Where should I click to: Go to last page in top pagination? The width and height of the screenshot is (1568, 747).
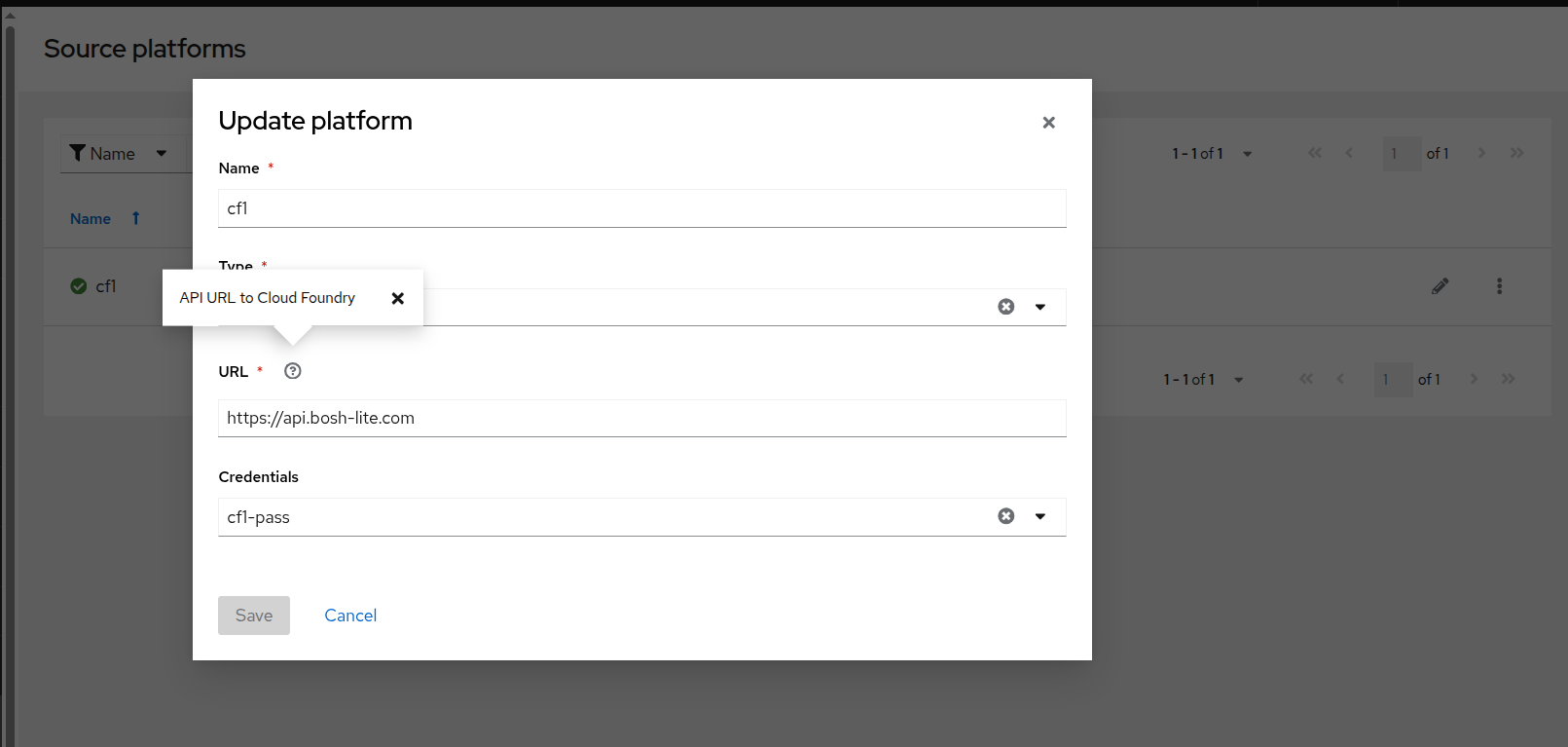(1516, 153)
